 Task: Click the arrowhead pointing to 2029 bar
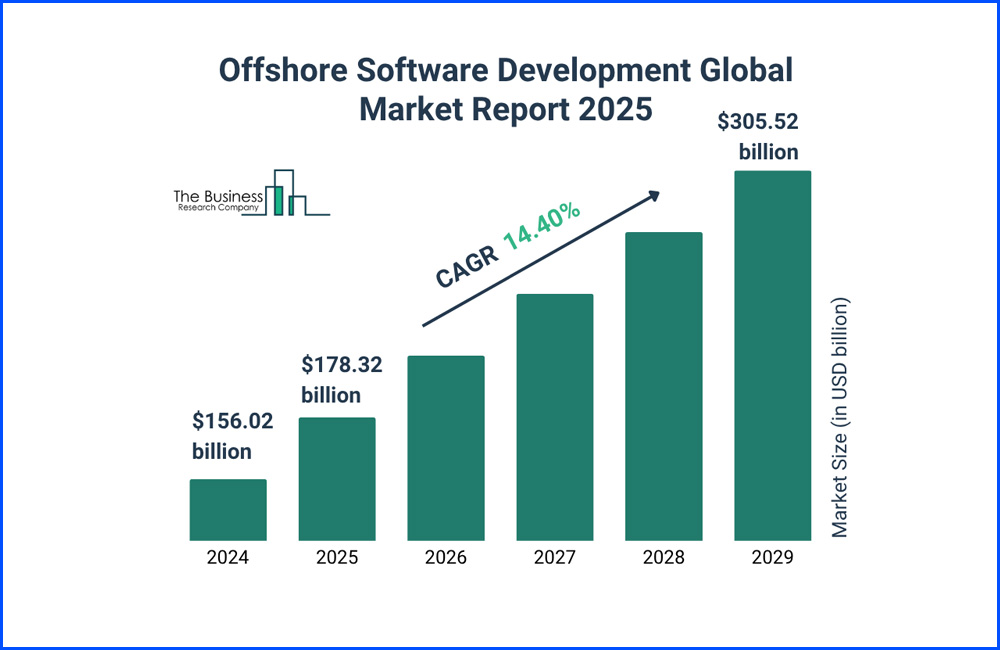[x=653, y=197]
